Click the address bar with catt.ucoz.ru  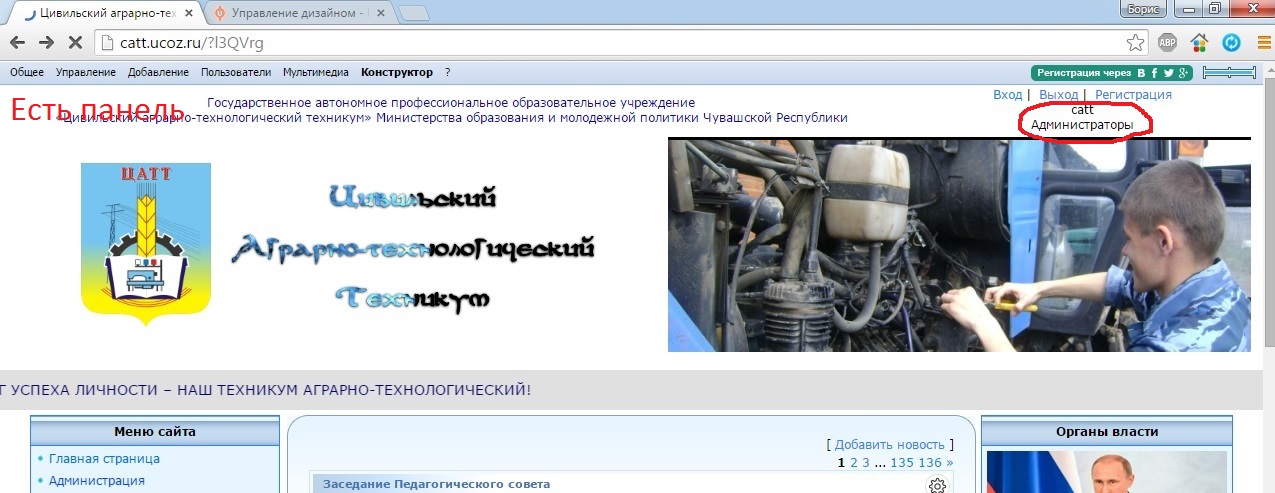(x=600, y=43)
